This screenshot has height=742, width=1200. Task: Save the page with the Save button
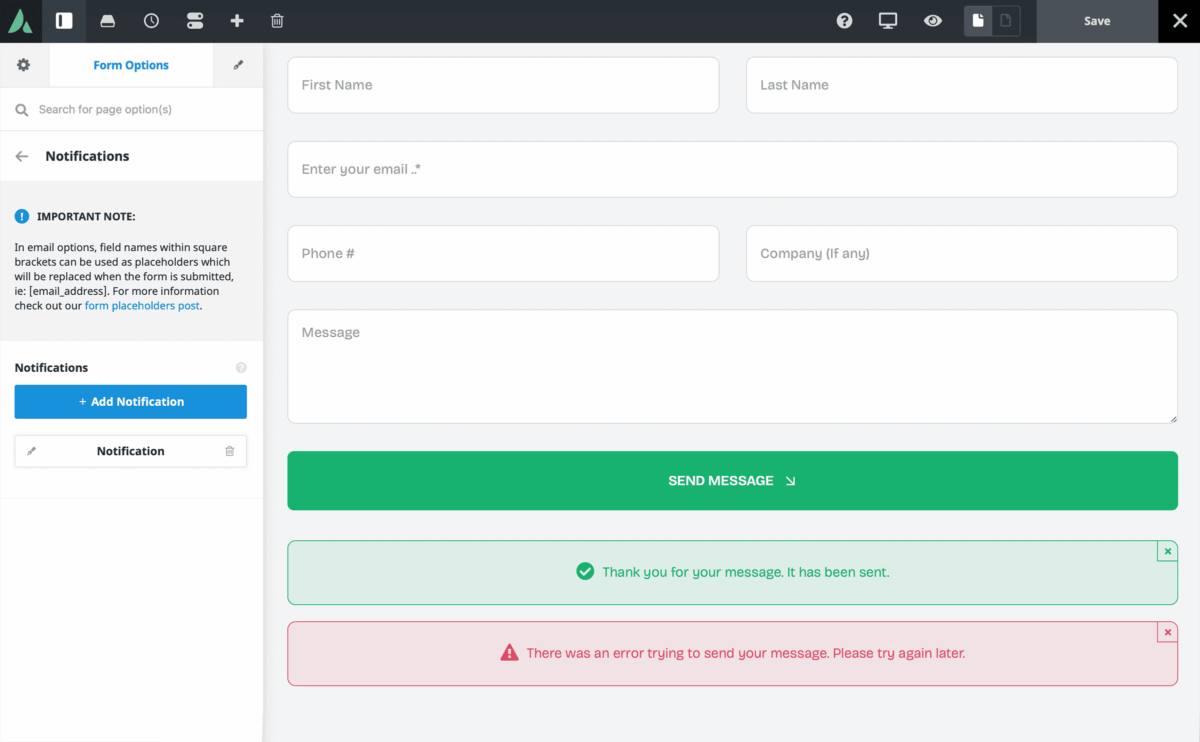tap(1097, 21)
